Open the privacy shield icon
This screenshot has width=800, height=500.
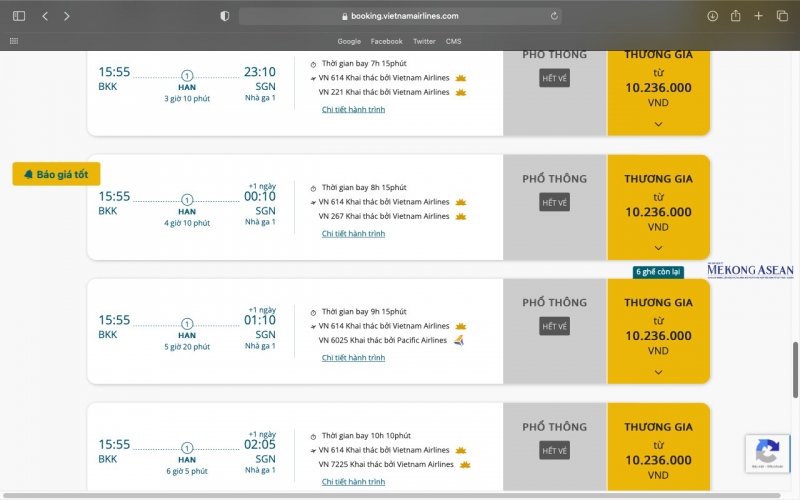click(x=224, y=16)
